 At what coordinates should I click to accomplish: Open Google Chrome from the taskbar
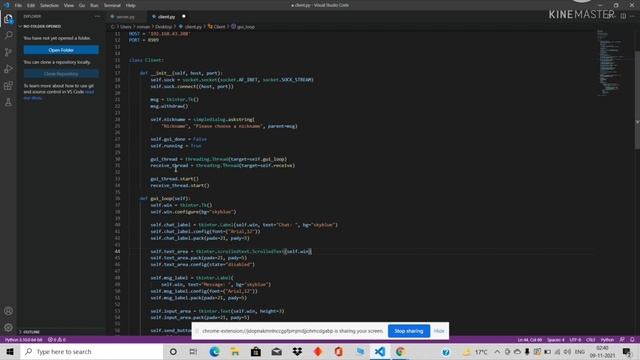click(x=400, y=351)
